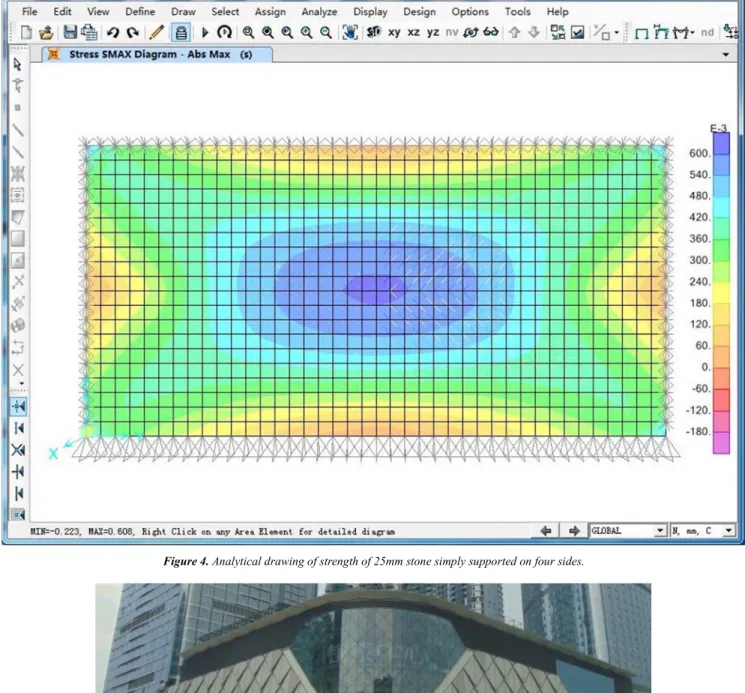Viewport: 745px width, 693px height.
Task: Open the Display menu
Action: pos(370,11)
